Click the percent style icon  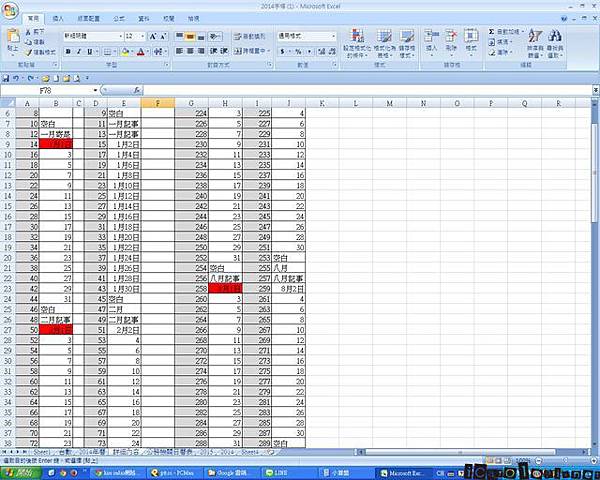[298, 51]
